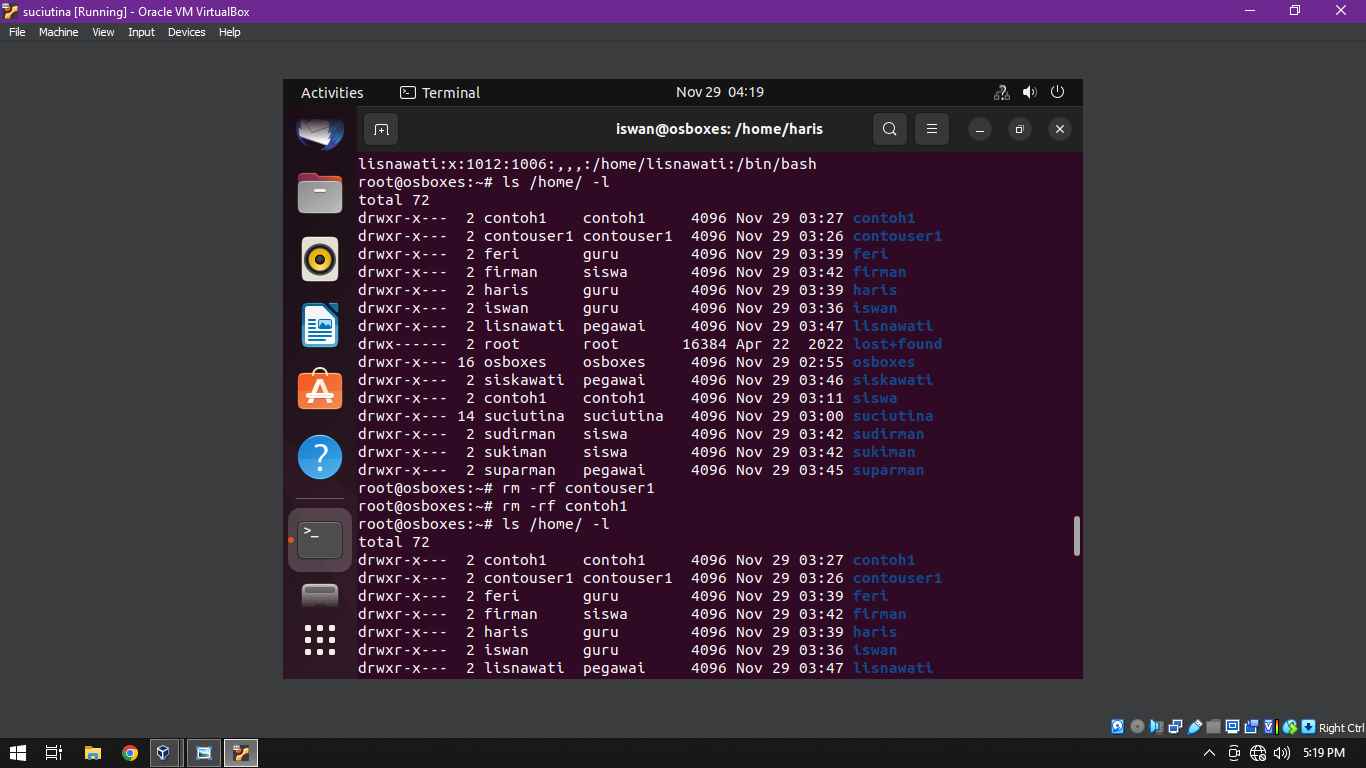Click VirtualBox USB devices indicator
1366x768 pixels.
point(1194,727)
